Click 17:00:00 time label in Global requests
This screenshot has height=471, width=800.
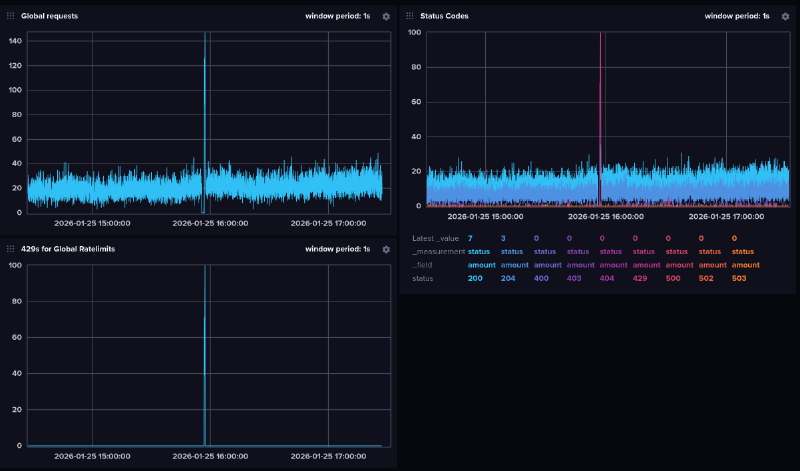[328, 224]
